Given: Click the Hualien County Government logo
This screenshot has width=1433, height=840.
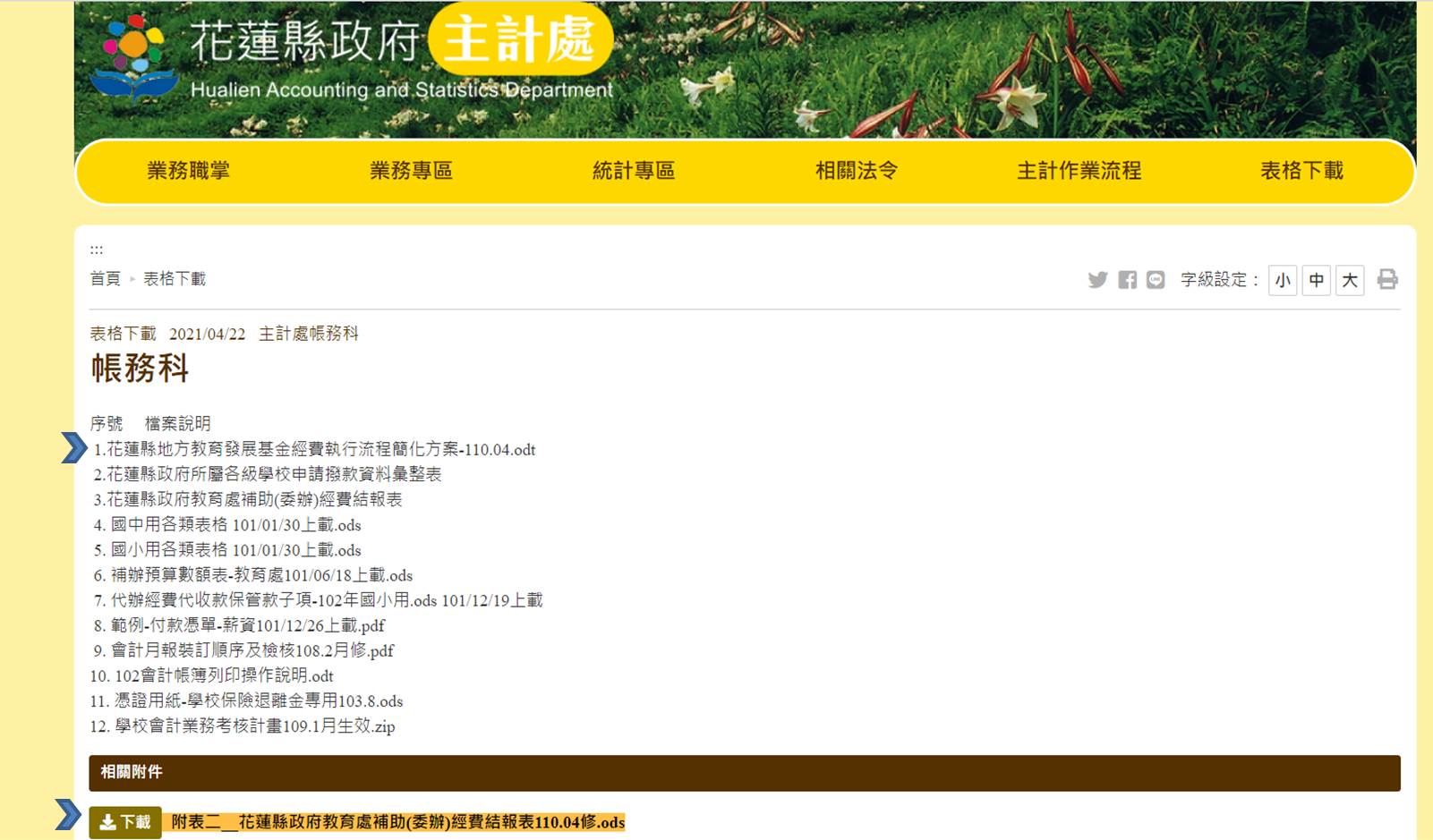Looking at the screenshot, I should coord(134,55).
